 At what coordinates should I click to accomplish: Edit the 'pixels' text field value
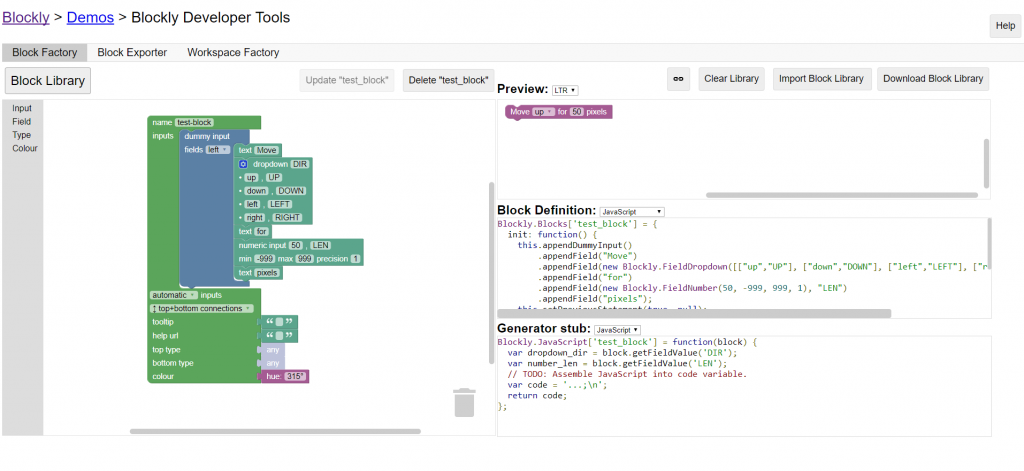pos(267,272)
